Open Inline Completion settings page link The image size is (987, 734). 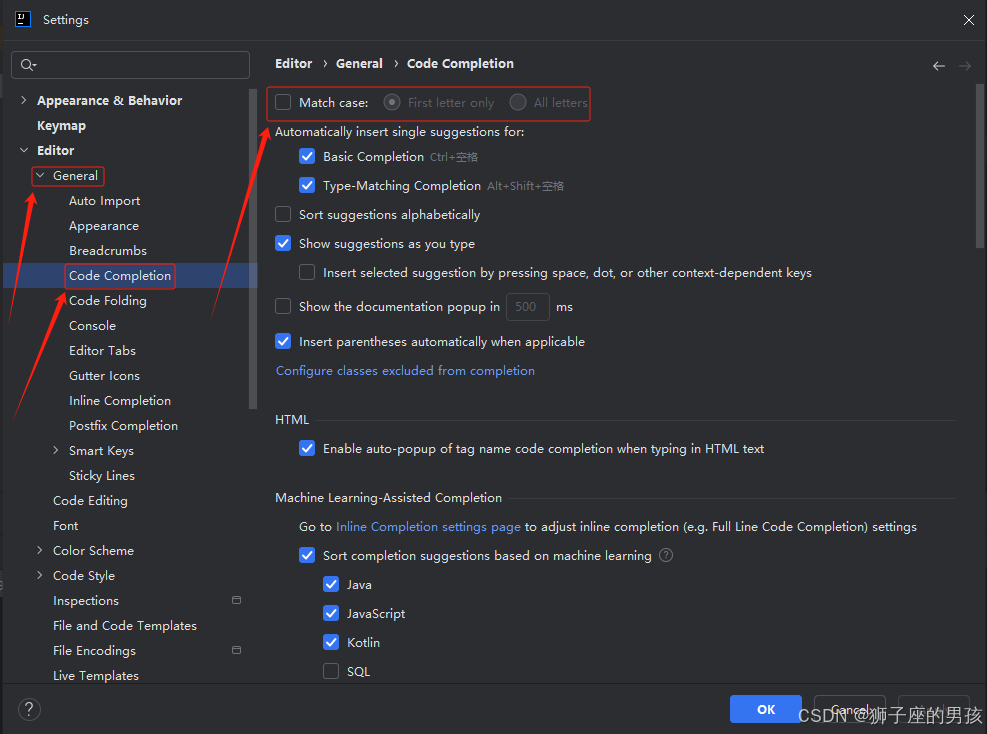(428, 526)
